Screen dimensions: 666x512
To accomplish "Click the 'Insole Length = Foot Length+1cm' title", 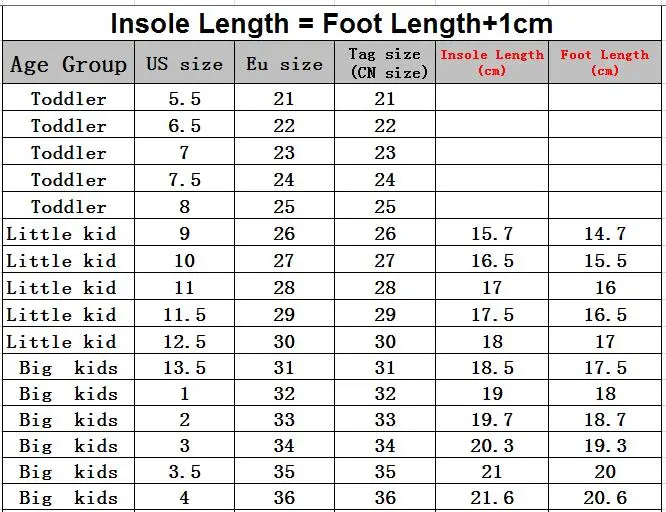I will [x=332, y=23].
